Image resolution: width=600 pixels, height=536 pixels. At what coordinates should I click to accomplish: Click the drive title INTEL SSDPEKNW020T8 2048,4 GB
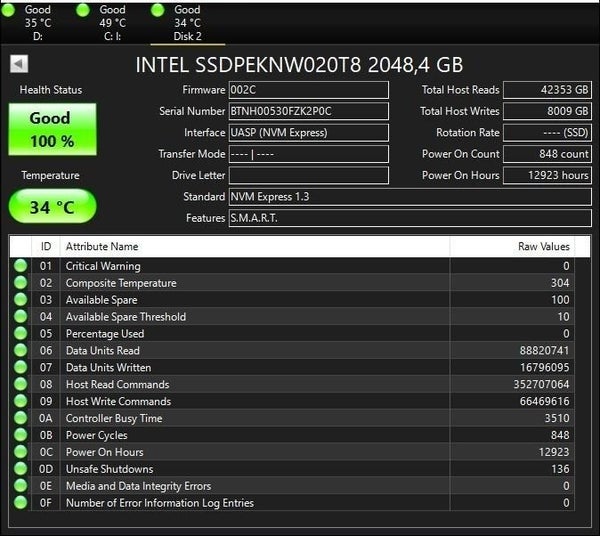[299, 65]
